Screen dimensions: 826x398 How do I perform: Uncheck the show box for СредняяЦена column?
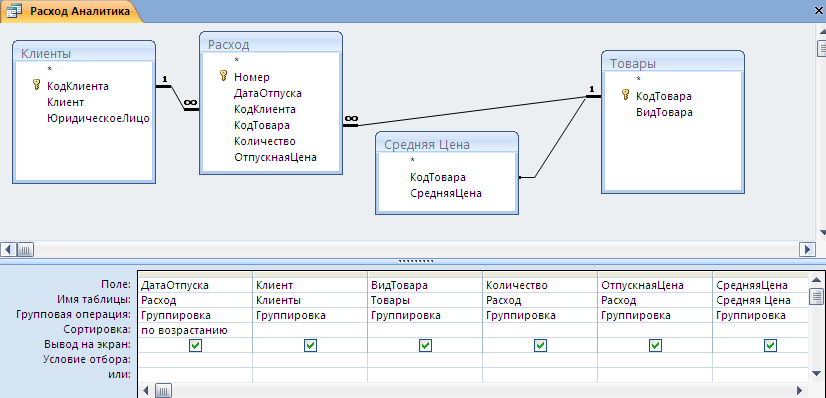(x=770, y=345)
